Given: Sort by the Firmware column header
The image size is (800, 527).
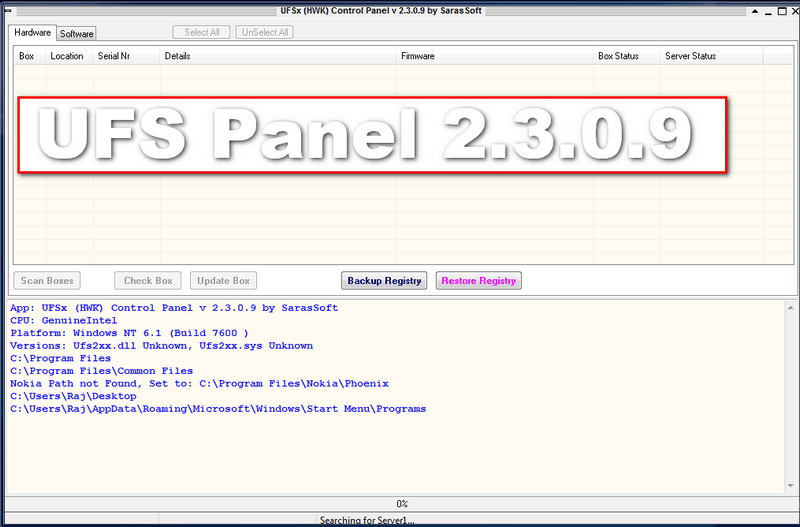Looking at the screenshot, I should pyautogui.click(x=495, y=56).
